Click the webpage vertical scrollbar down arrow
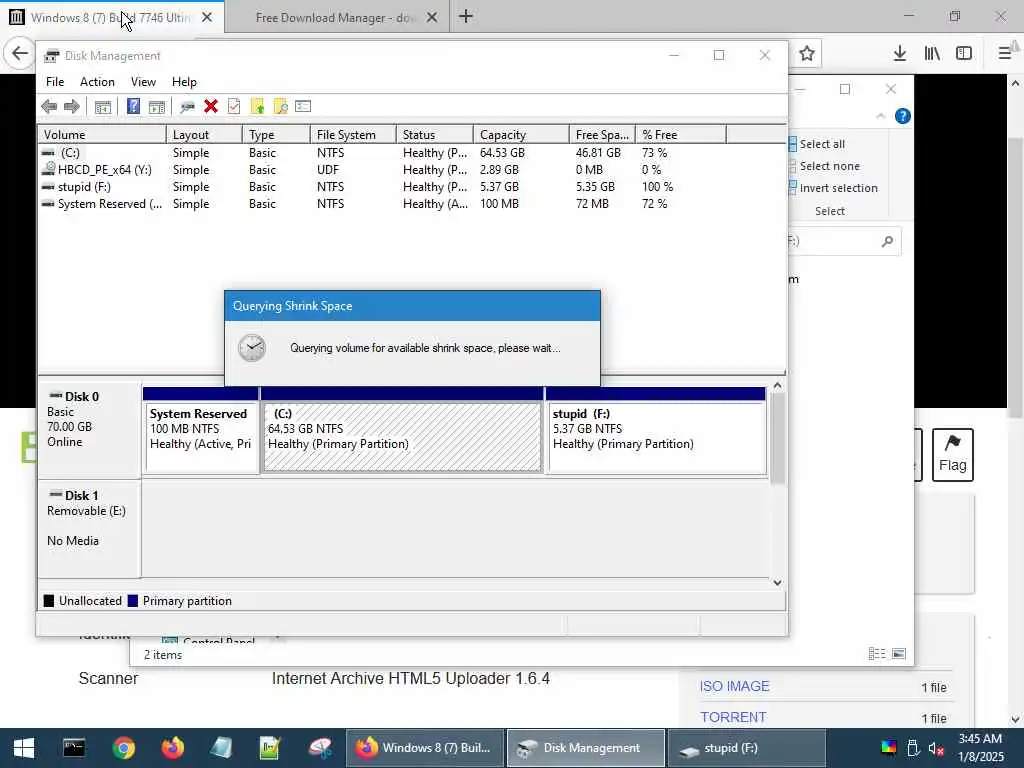The height and width of the screenshot is (768, 1024). [x=1015, y=720]
